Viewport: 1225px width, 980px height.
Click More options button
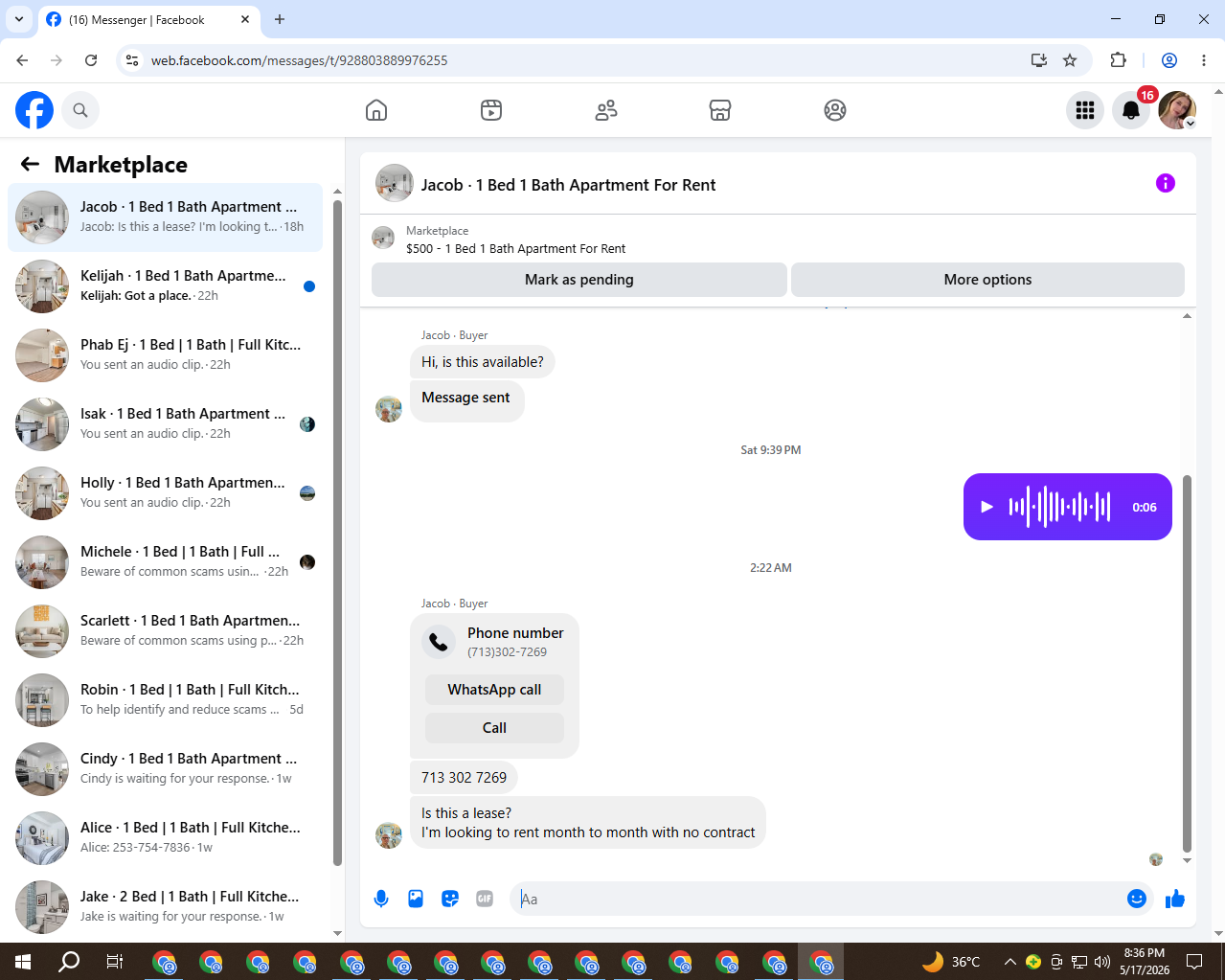pyautogui.click(x=987, y=280)
